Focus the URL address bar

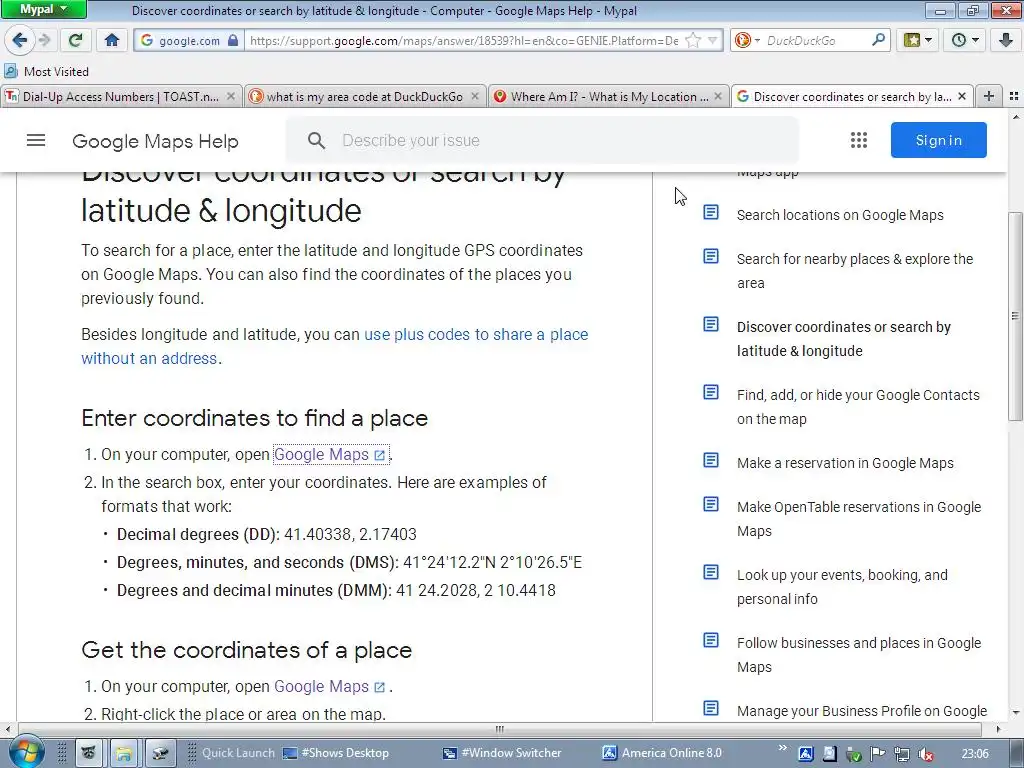point(464,40)
